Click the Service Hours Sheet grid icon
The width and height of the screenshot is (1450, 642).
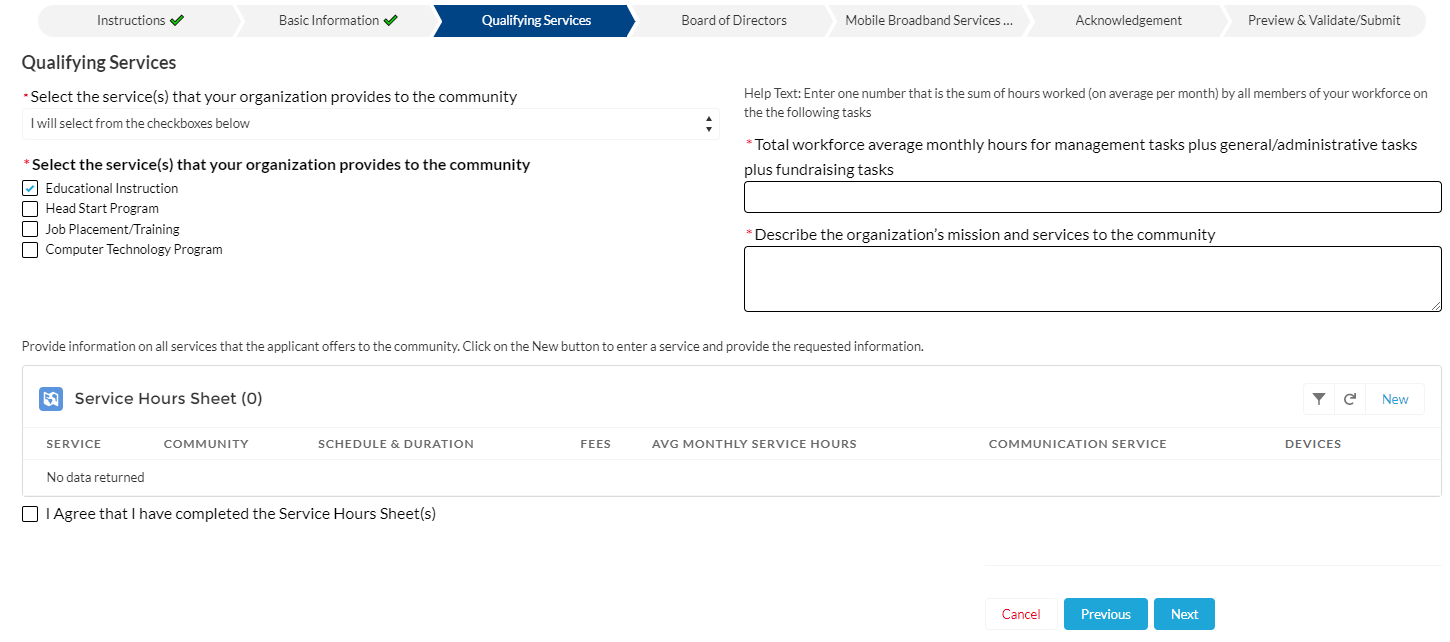click(51, 398)
